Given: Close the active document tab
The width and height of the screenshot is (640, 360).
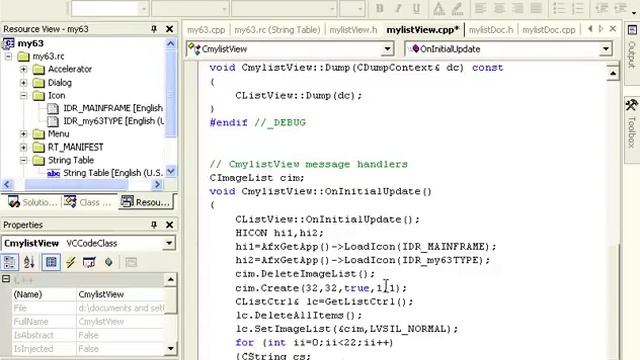Looking at the screenshot, I should click(x=613, y=29).
